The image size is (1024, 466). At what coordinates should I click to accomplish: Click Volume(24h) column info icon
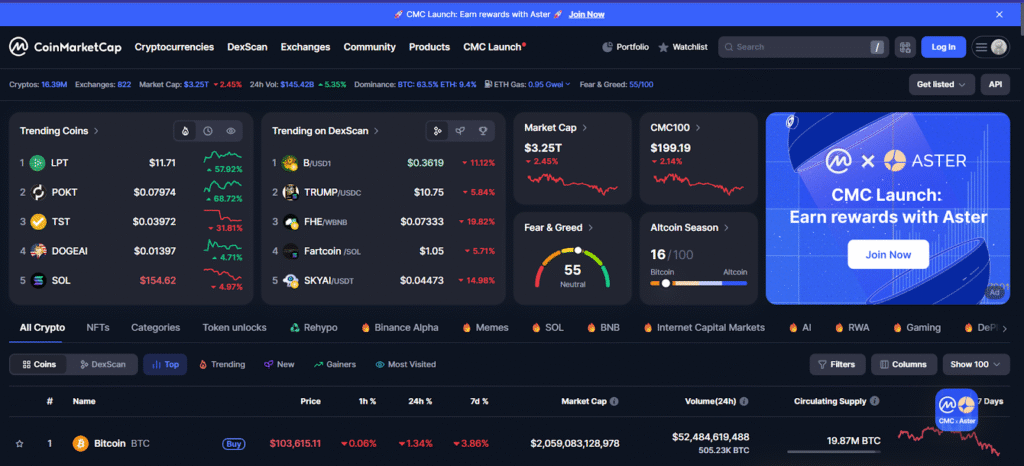744,401
